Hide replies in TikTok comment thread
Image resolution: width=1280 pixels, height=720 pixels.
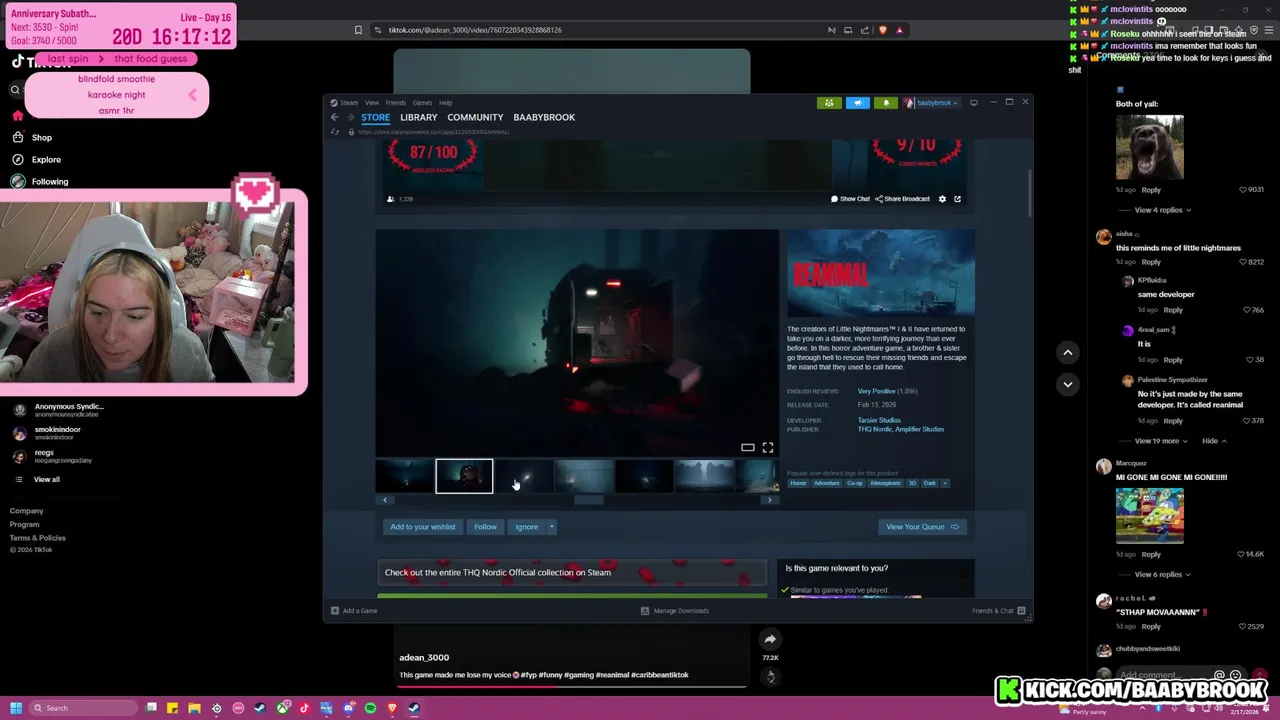point(1214,441)
